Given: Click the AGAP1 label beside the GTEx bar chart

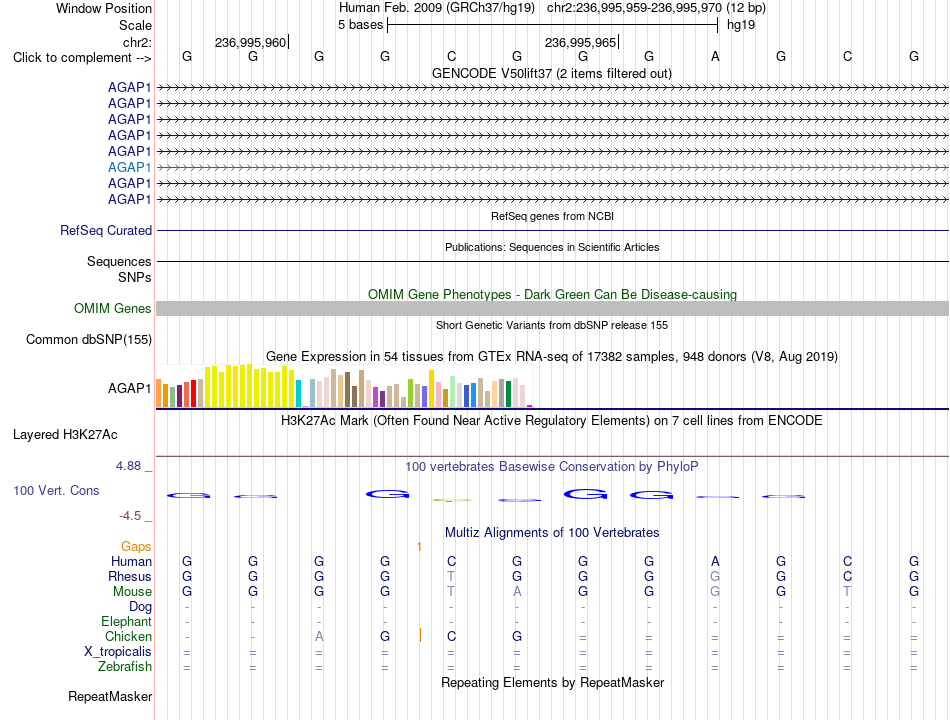Looking at the screenshot, I should (x=129, y=388).
